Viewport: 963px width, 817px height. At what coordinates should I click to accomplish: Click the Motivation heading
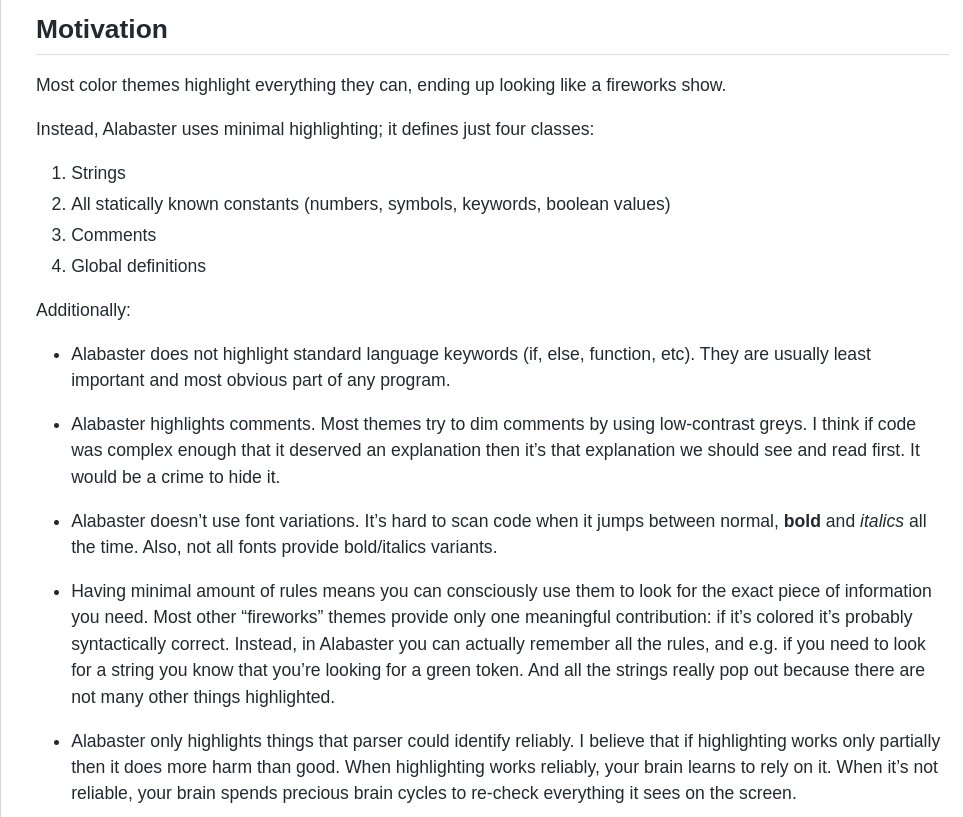click(102, 29)
